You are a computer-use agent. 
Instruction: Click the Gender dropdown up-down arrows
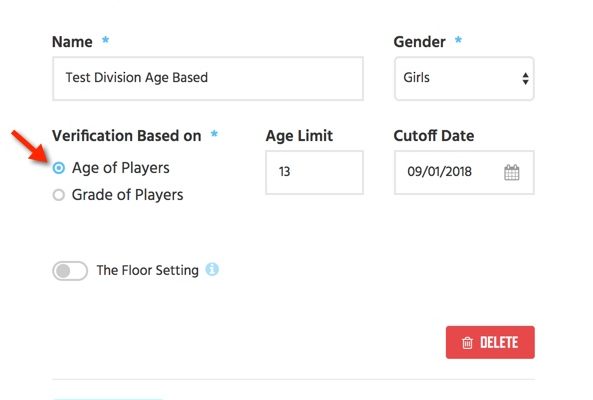tap(525, 79)
